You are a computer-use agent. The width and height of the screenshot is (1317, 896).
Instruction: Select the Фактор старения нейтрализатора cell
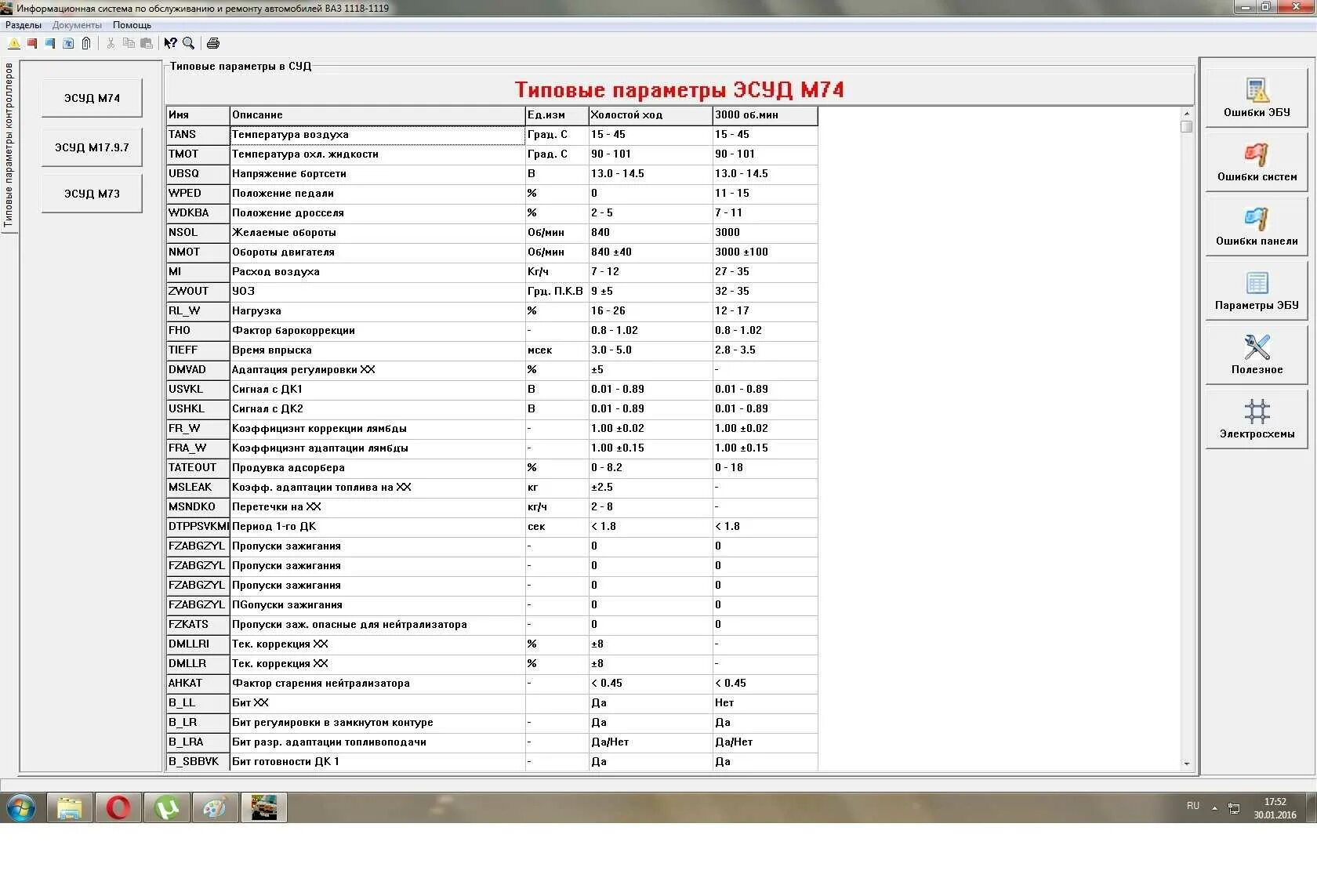[x=377, y=684]
